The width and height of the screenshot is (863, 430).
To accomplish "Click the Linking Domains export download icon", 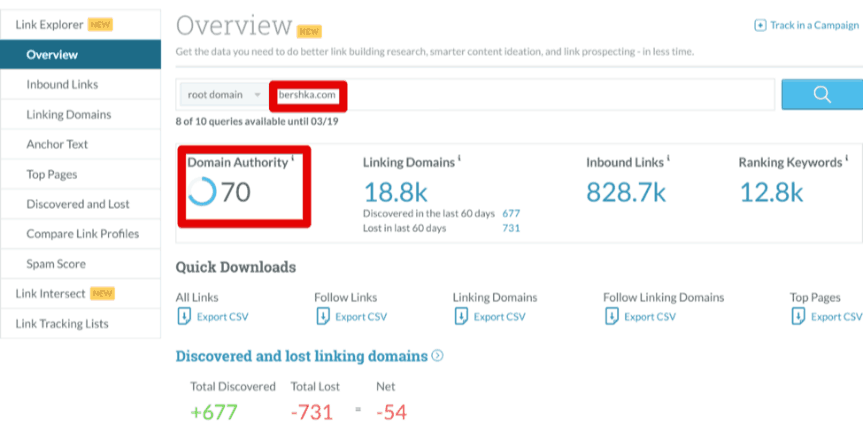I will (460, 316).
